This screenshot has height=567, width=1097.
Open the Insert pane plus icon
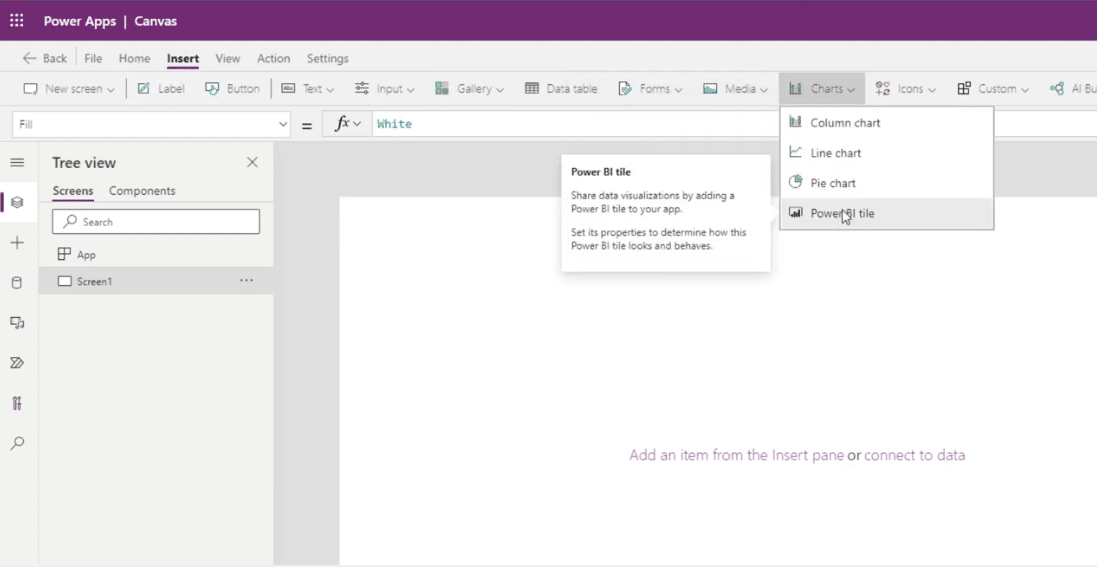click(x=17, y=243)
